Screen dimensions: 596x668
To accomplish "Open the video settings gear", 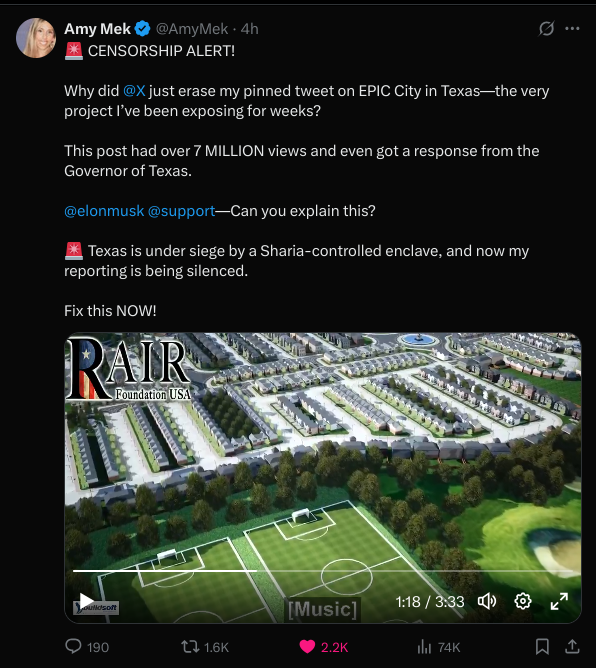I will pyautogui.click(x=523, y=601).
